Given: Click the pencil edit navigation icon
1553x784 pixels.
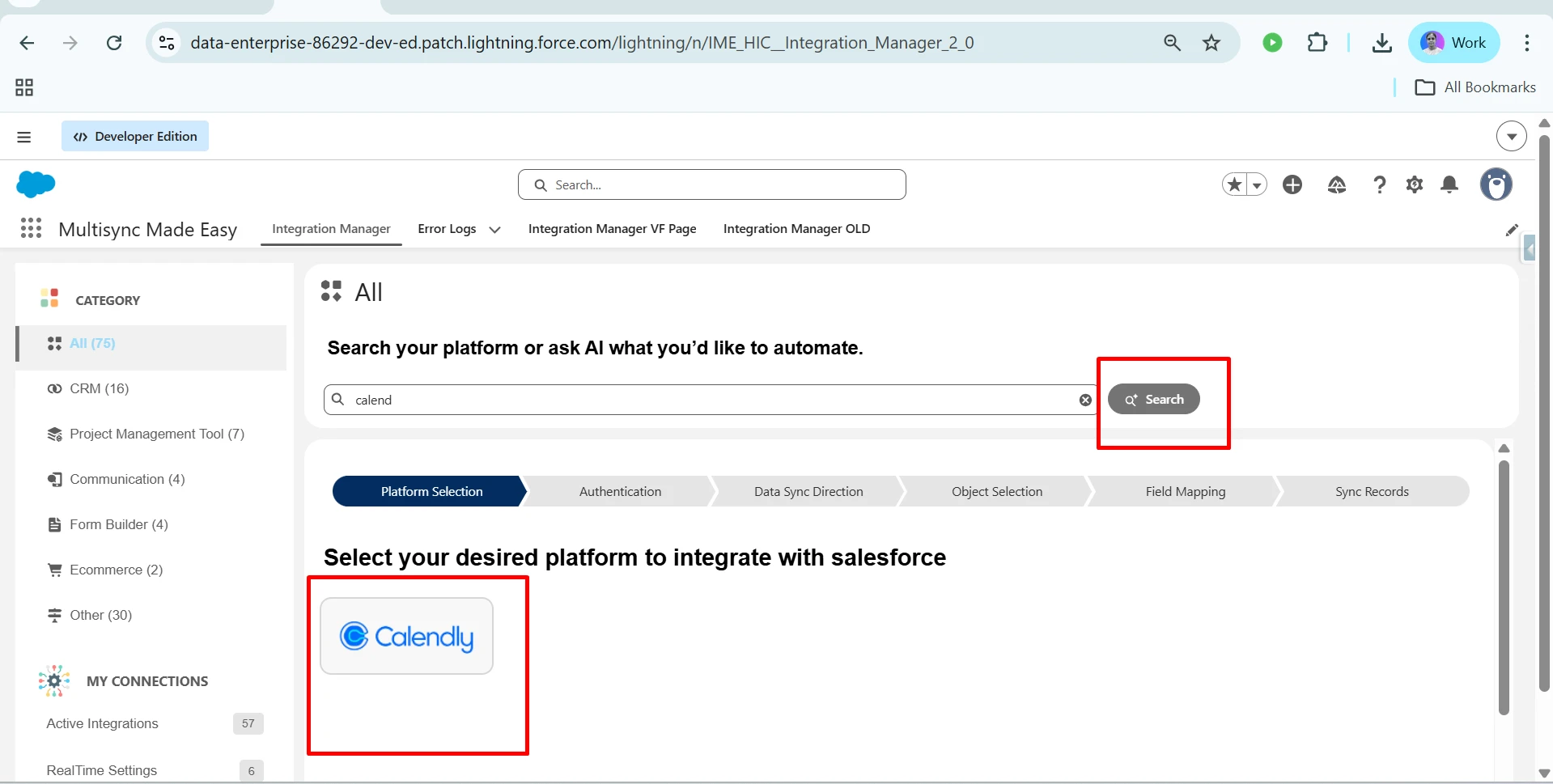Looking at the screenshot, I should coord(1511,230).
